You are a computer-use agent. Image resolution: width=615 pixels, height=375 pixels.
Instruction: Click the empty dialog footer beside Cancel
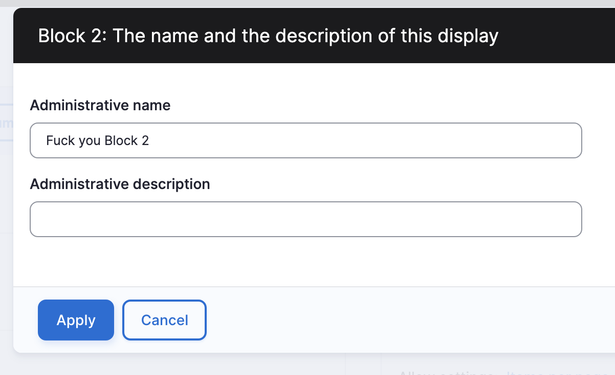(x=408, y=320)
